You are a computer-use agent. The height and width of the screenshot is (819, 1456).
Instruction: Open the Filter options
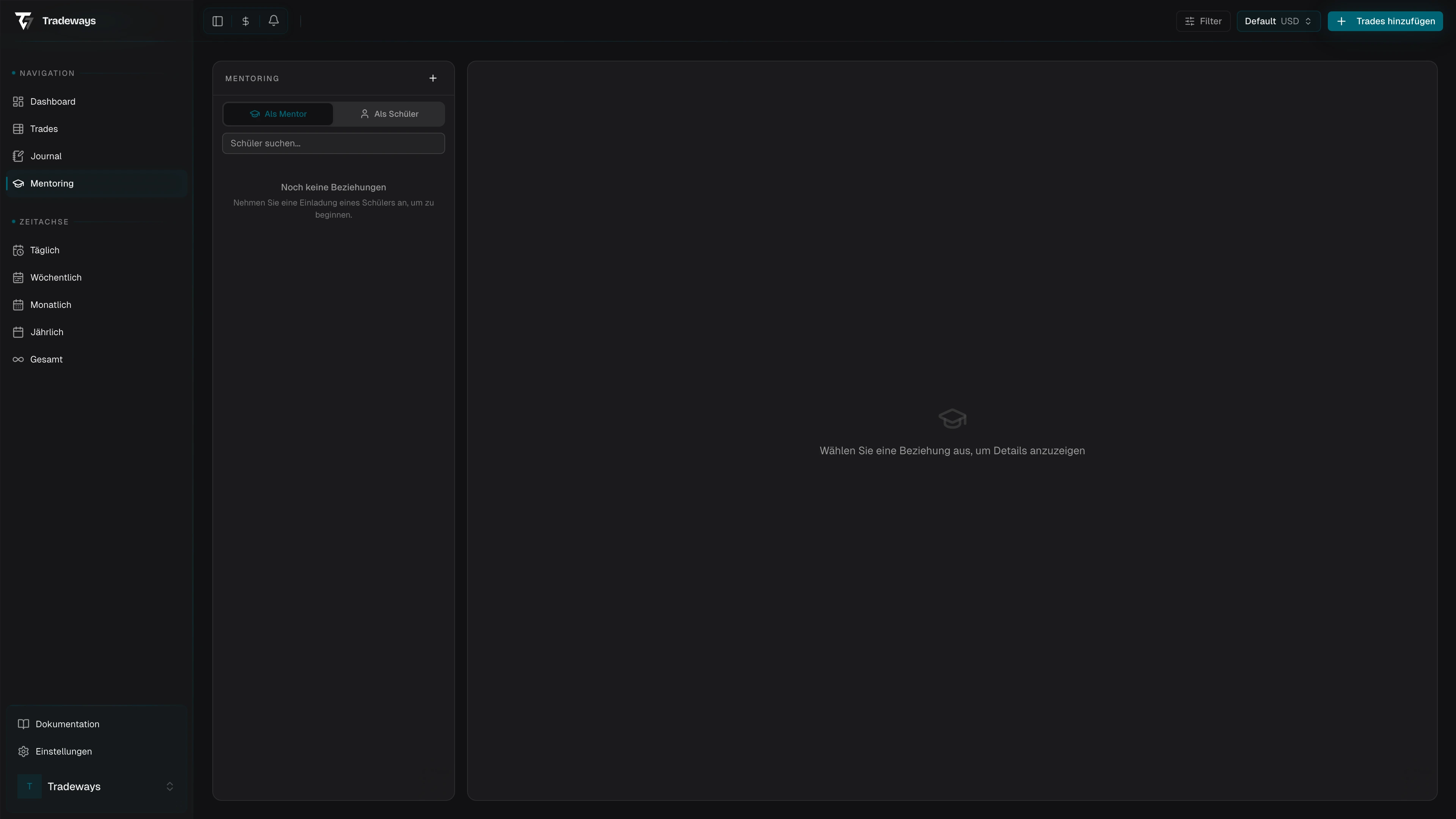point(1203,21)
